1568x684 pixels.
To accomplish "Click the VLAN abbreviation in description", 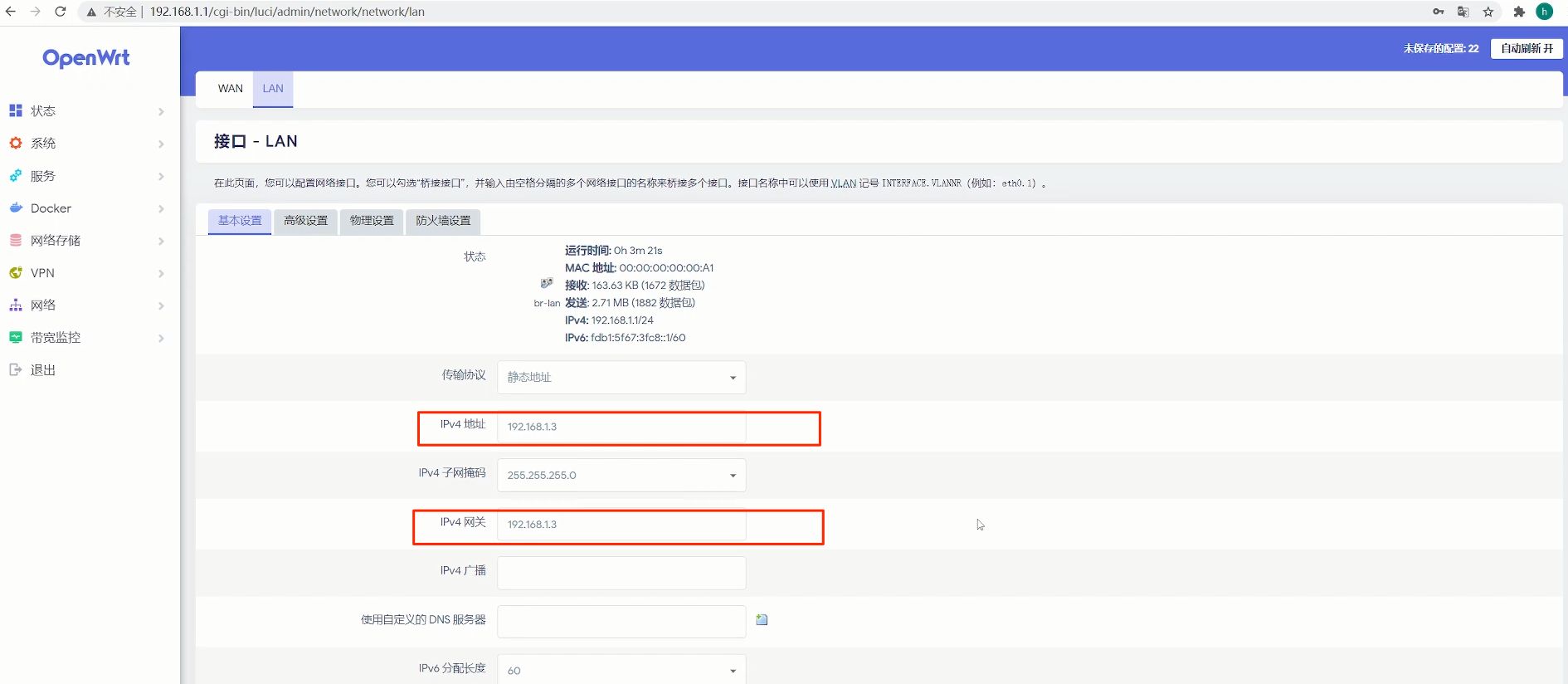I will (x=844, y=183).
